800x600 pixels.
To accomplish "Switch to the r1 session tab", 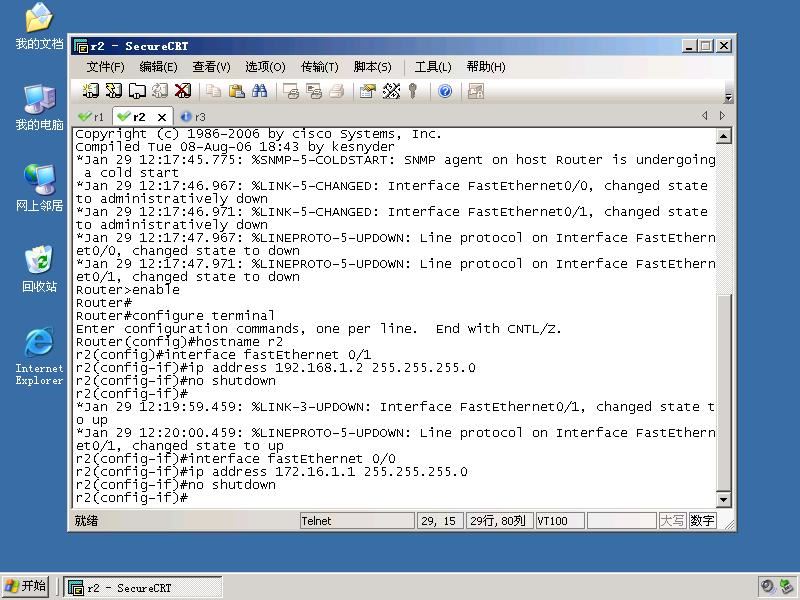I will 91,117.
